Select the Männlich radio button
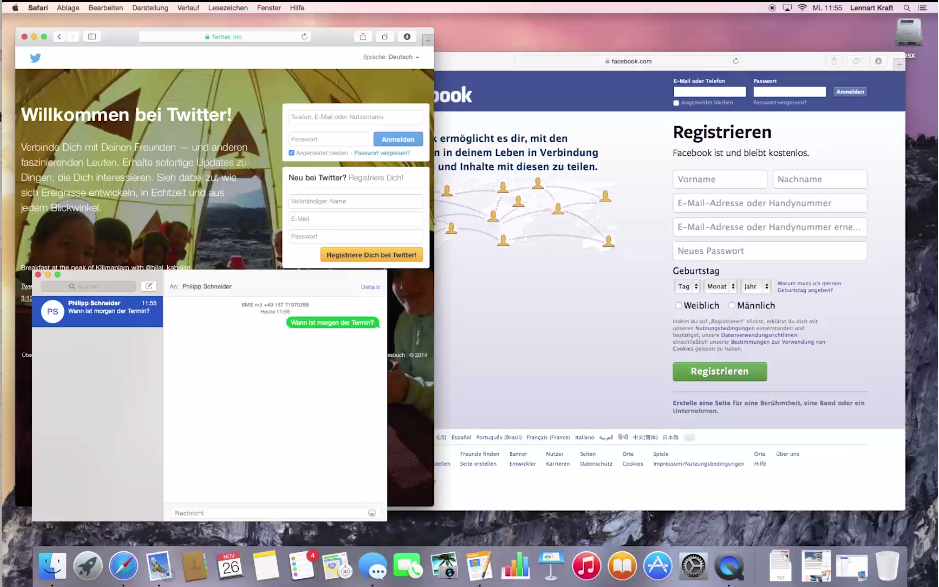The image size is (939, 587). pos(731,305)
